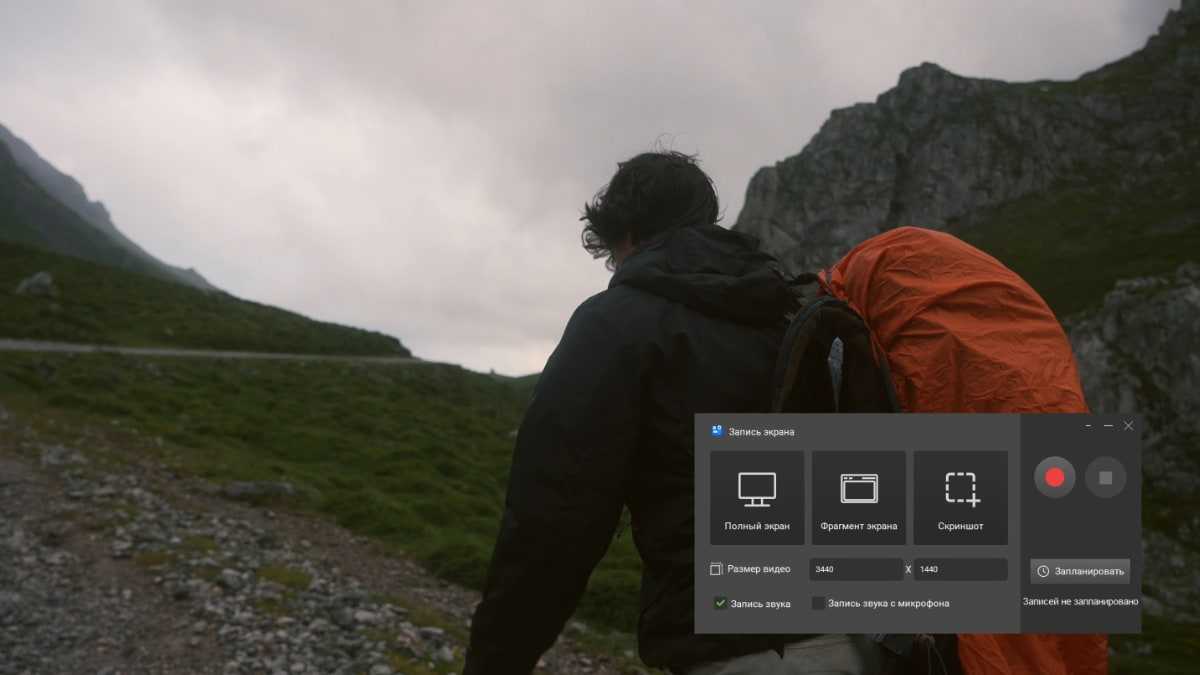The width and height of the screenshot is (1200, 675).
Task: Select the Полный экран monitor icon
Action: pos(757,489)
